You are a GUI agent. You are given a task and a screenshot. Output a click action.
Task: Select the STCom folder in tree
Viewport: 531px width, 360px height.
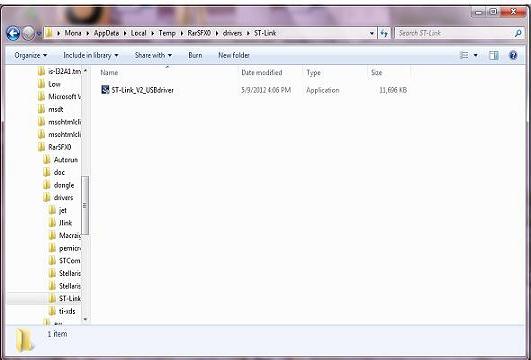point(69,260)
